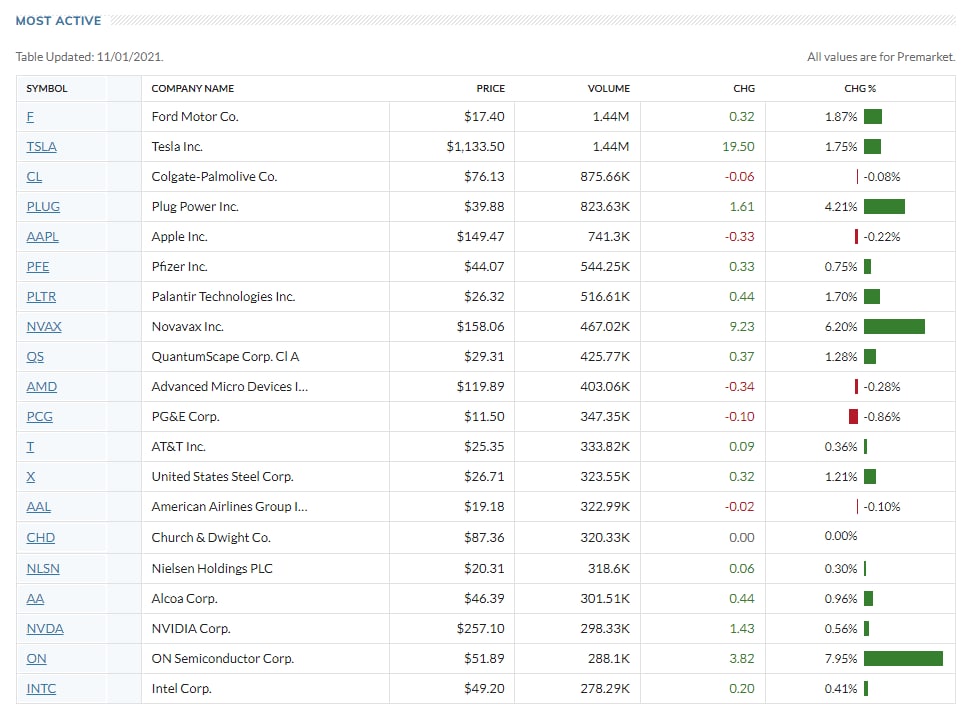Select Intel Corp. volume 278.29K
The height and width of the screenshot is (716, 970).
[x=604, y=689]
